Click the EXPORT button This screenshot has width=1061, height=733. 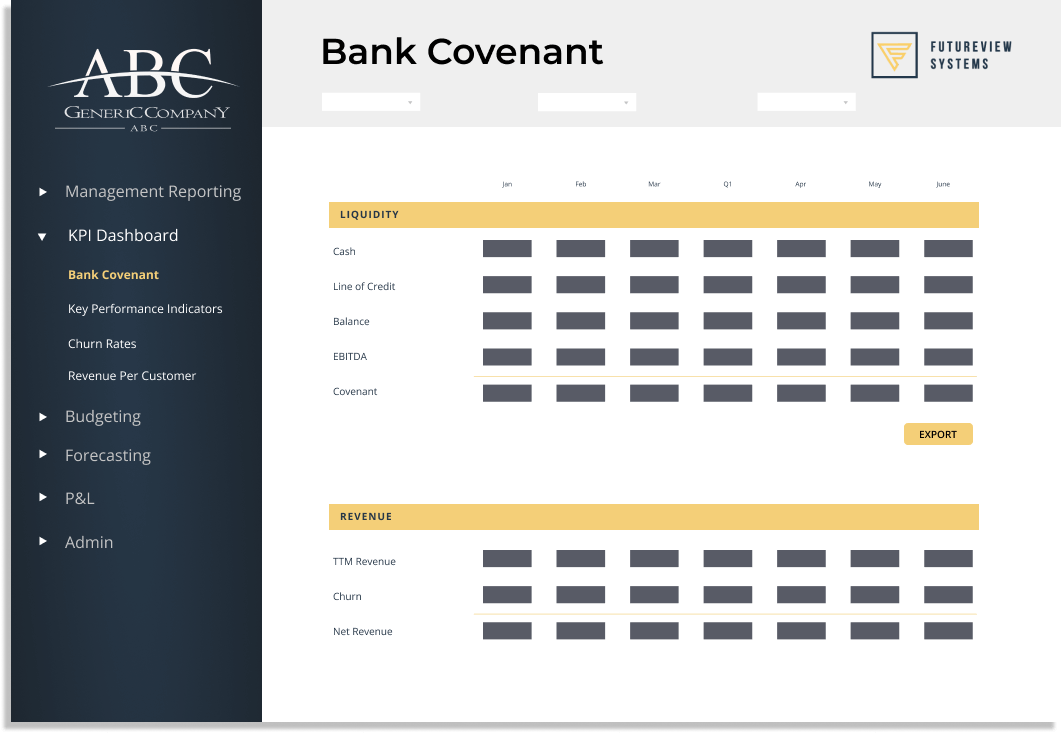coord(937,433)
